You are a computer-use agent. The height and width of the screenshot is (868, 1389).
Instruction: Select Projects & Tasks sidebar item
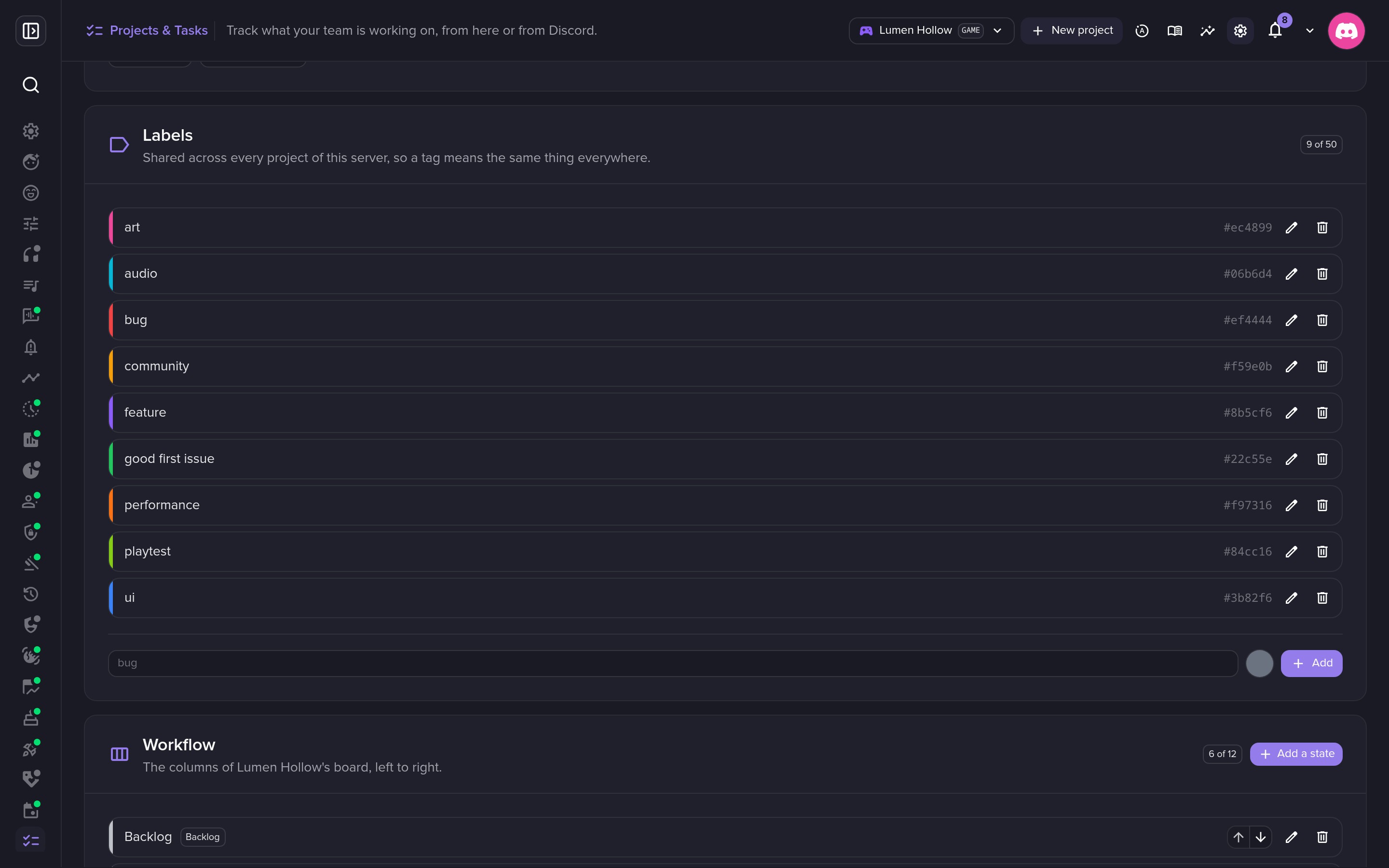coord(31,841)
